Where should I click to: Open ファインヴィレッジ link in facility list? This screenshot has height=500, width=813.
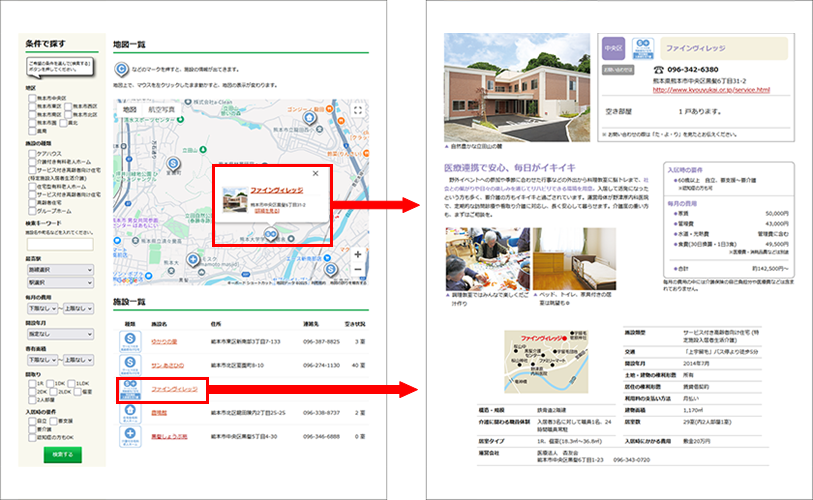point(174,387)
